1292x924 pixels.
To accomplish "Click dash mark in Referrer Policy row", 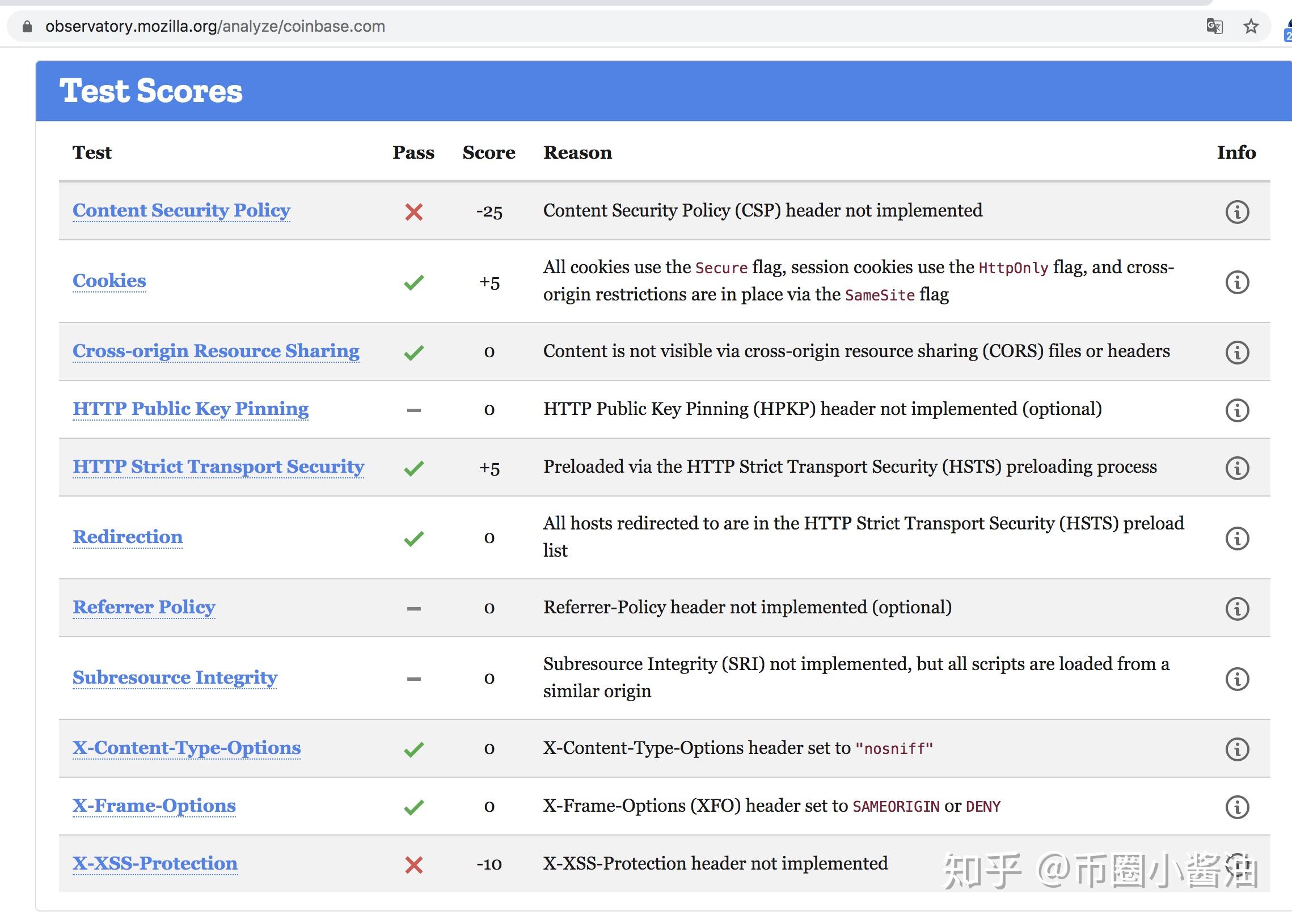I will [x=414, y=608].
